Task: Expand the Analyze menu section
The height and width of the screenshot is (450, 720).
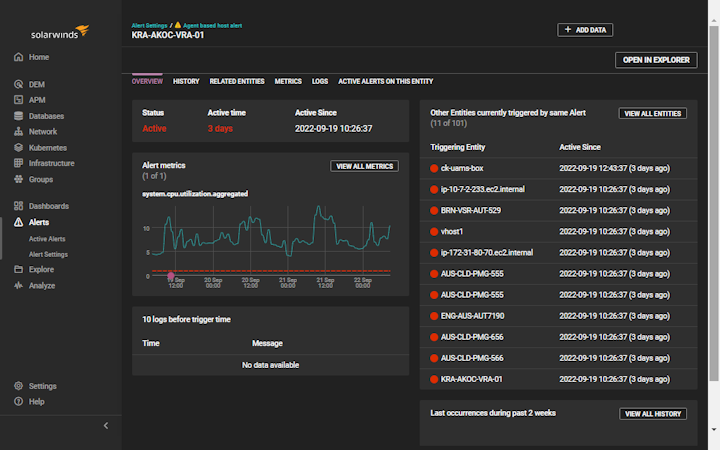Action: 42,285
